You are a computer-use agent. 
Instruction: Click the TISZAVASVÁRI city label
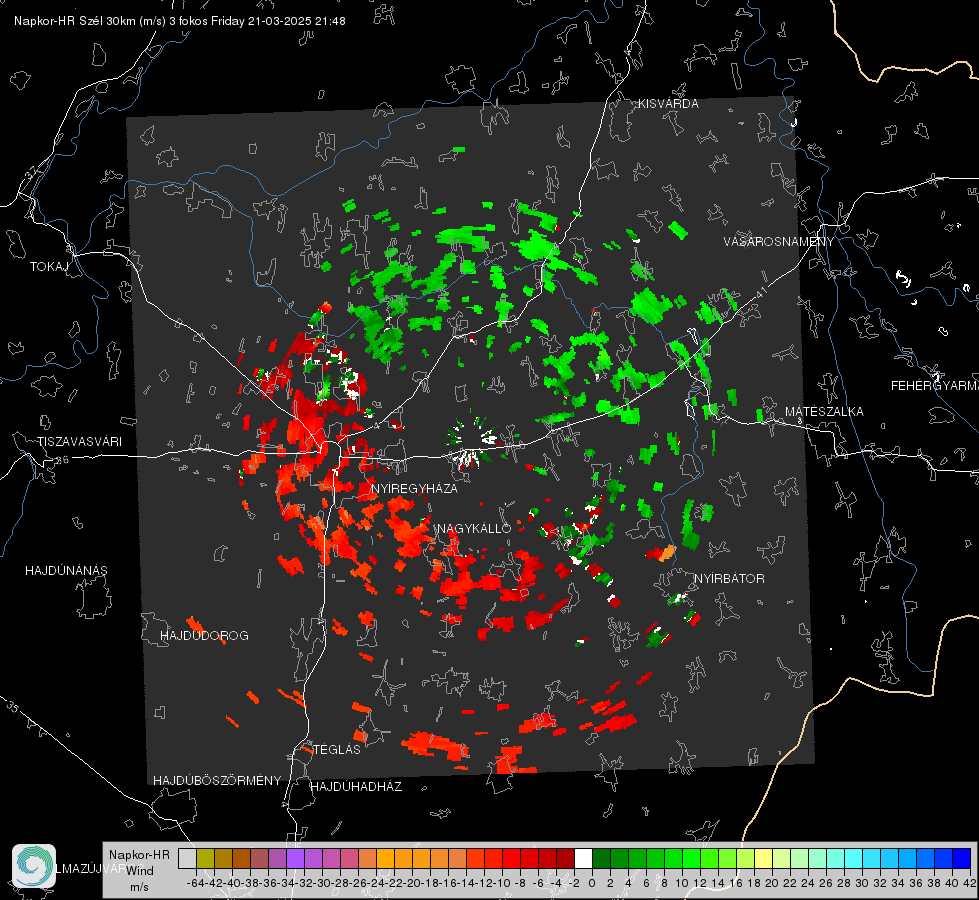[x=79, y=442]
